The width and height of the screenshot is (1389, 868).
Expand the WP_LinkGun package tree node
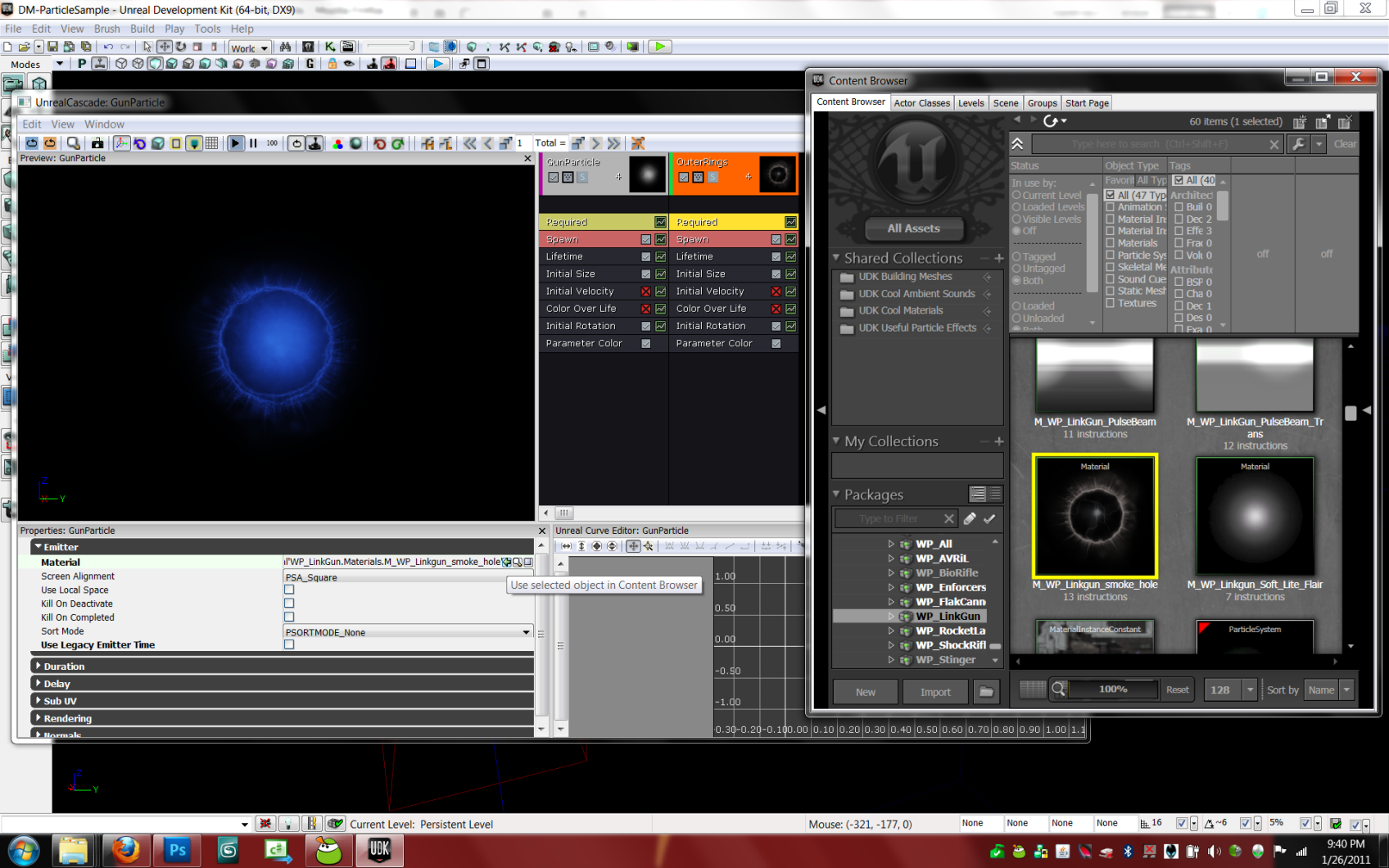point(891,616)
